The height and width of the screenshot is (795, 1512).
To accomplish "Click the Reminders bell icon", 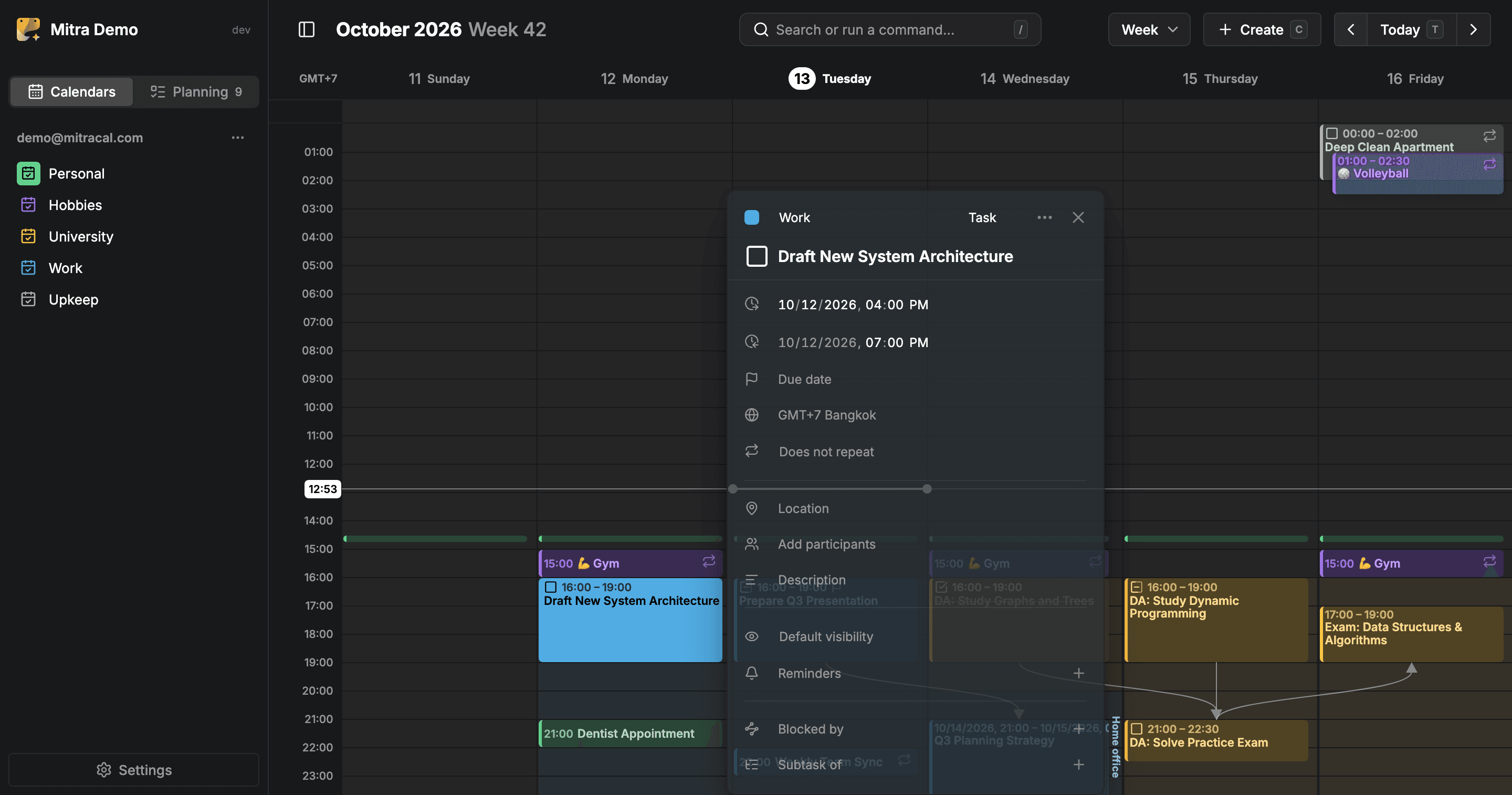I will (751, 673).
